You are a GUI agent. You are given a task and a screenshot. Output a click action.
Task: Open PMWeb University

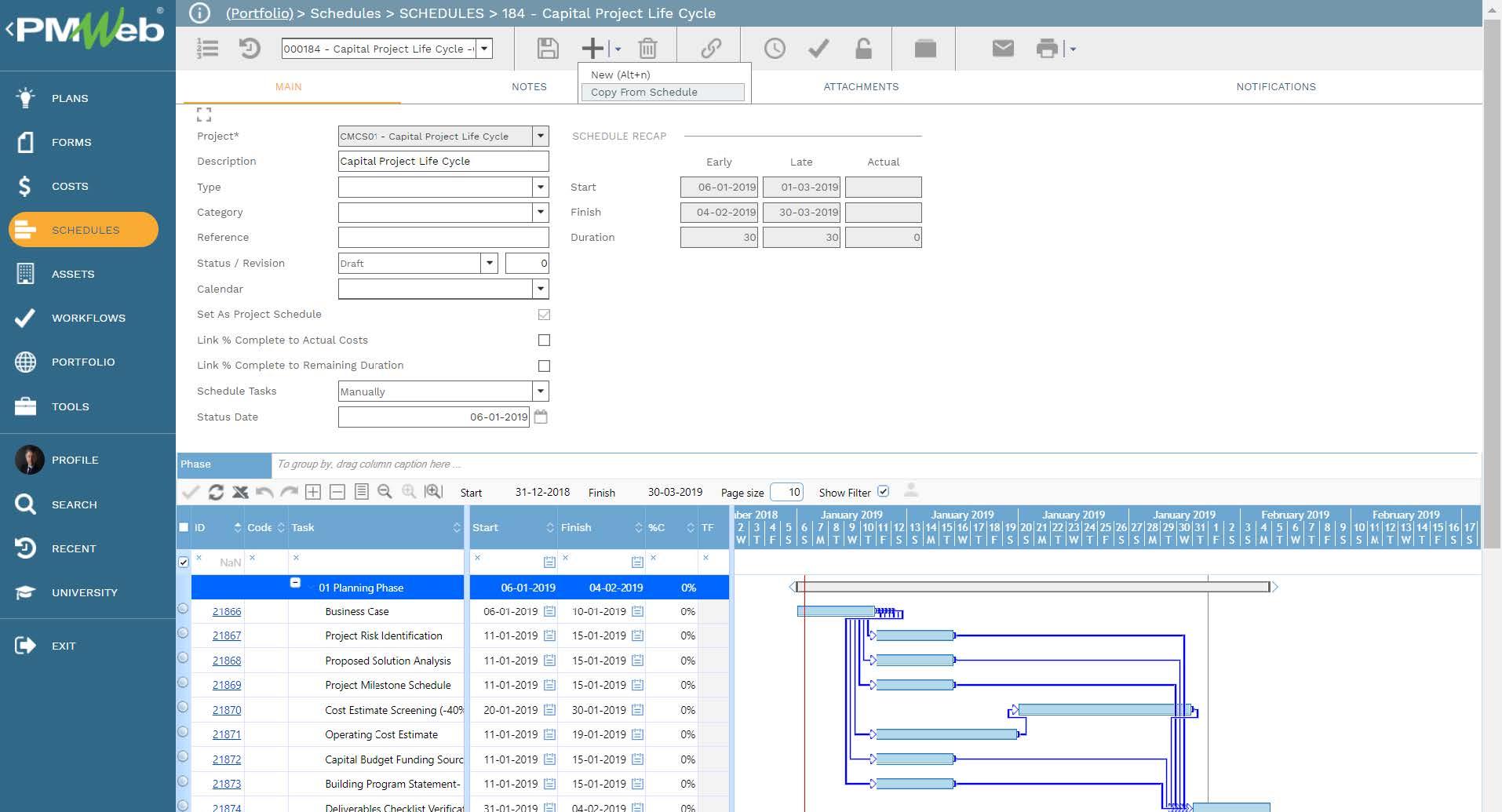84,592
